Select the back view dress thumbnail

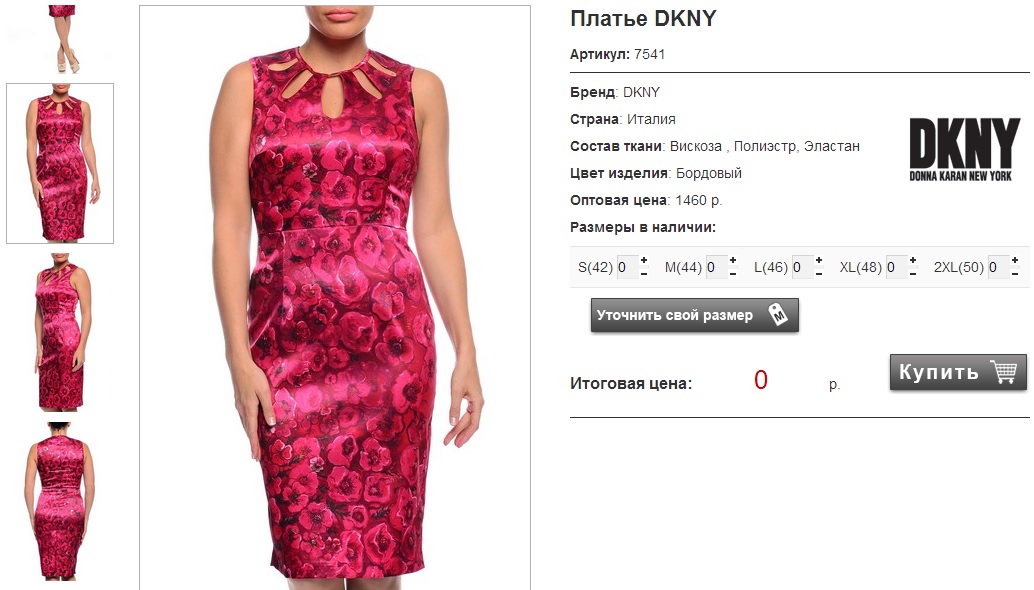pyautogui.click(x=60, y=501)
